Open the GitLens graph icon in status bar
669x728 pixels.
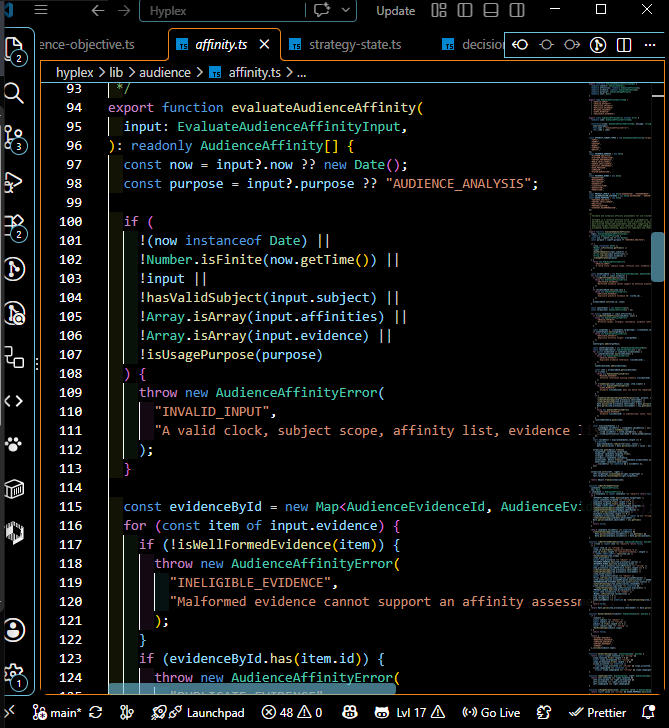(x=126, y=712)
